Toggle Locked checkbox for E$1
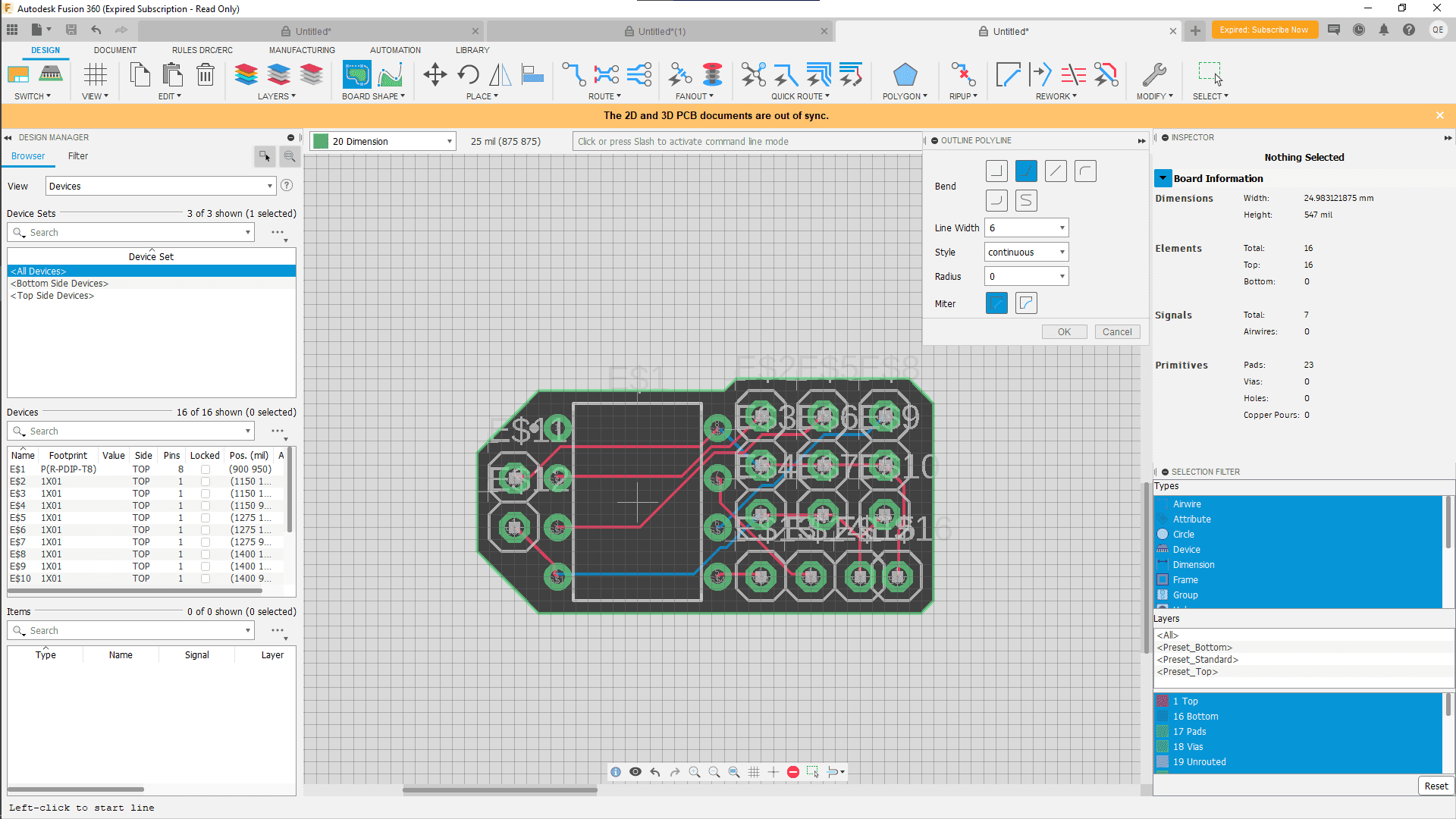Viewport: 1456px width, 819px height. (205, 469)
